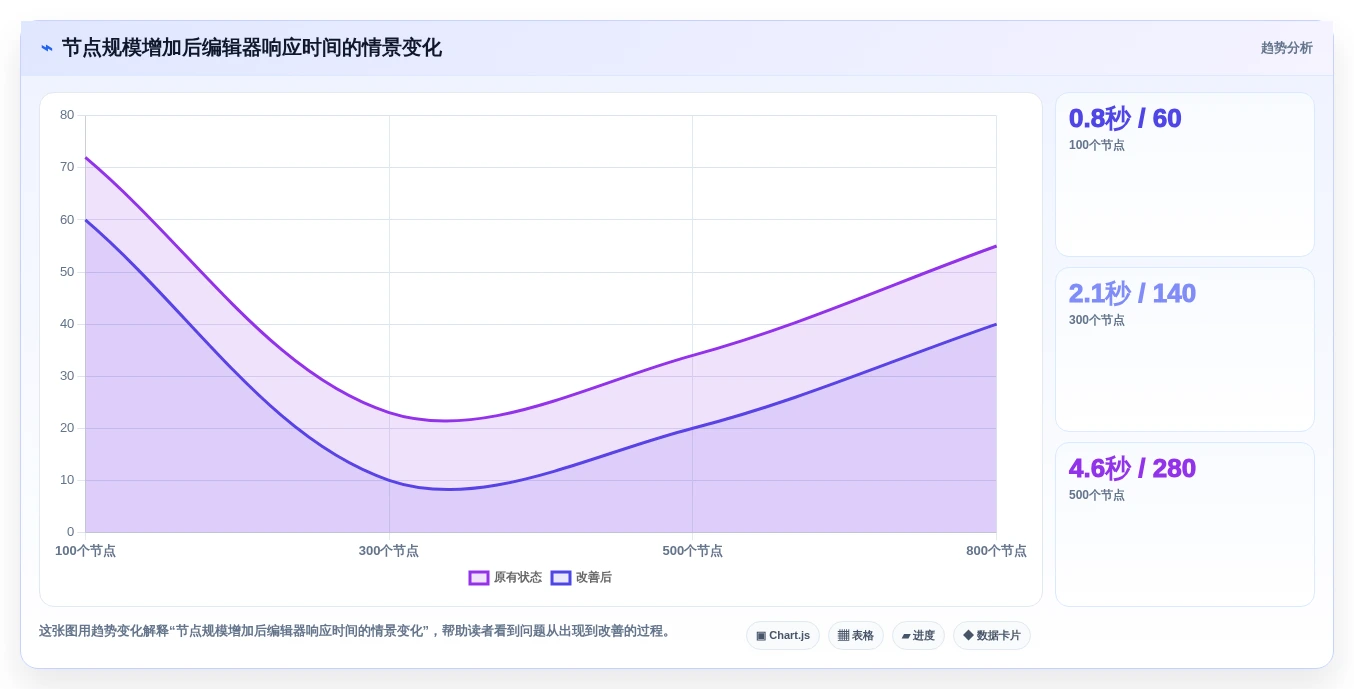Click the 4.6秒 / 280 value
This screenshot has width=1354, height=689.
(x=1132, y=469)
